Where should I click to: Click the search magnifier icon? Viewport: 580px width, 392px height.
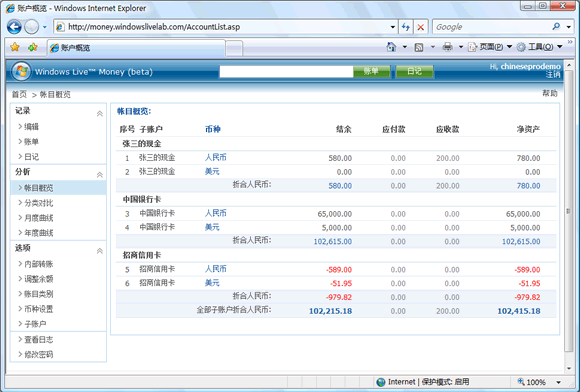[x=556, y=27]
